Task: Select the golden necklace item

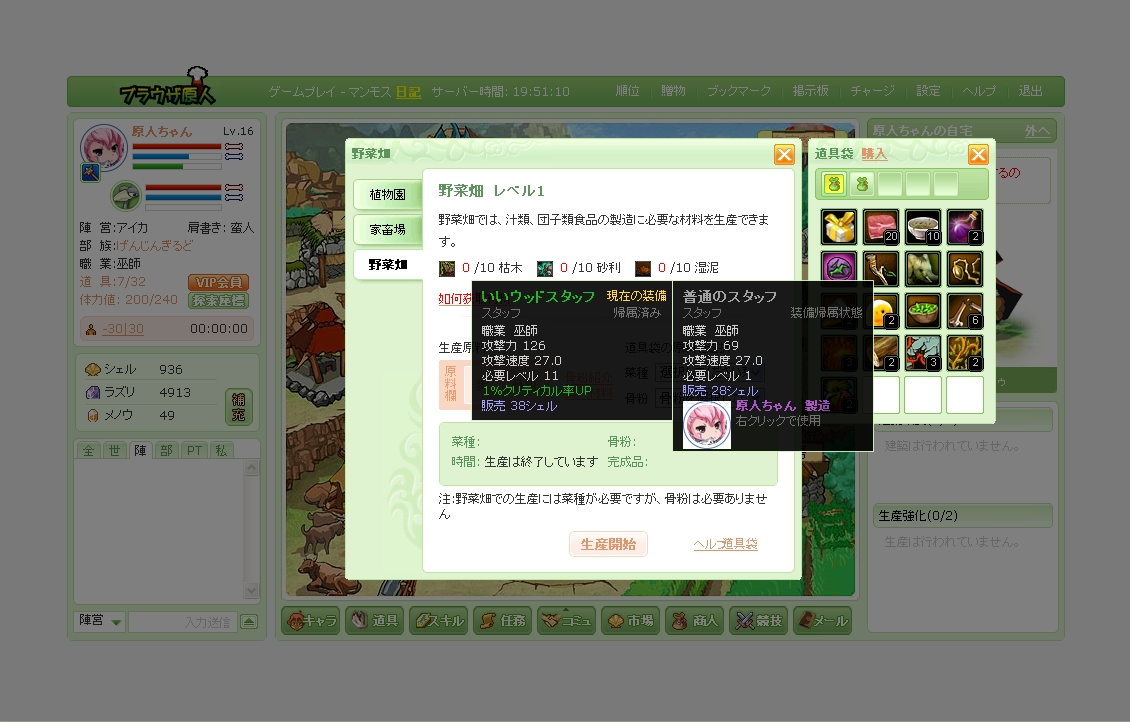Action: click(x=964, y=269)
